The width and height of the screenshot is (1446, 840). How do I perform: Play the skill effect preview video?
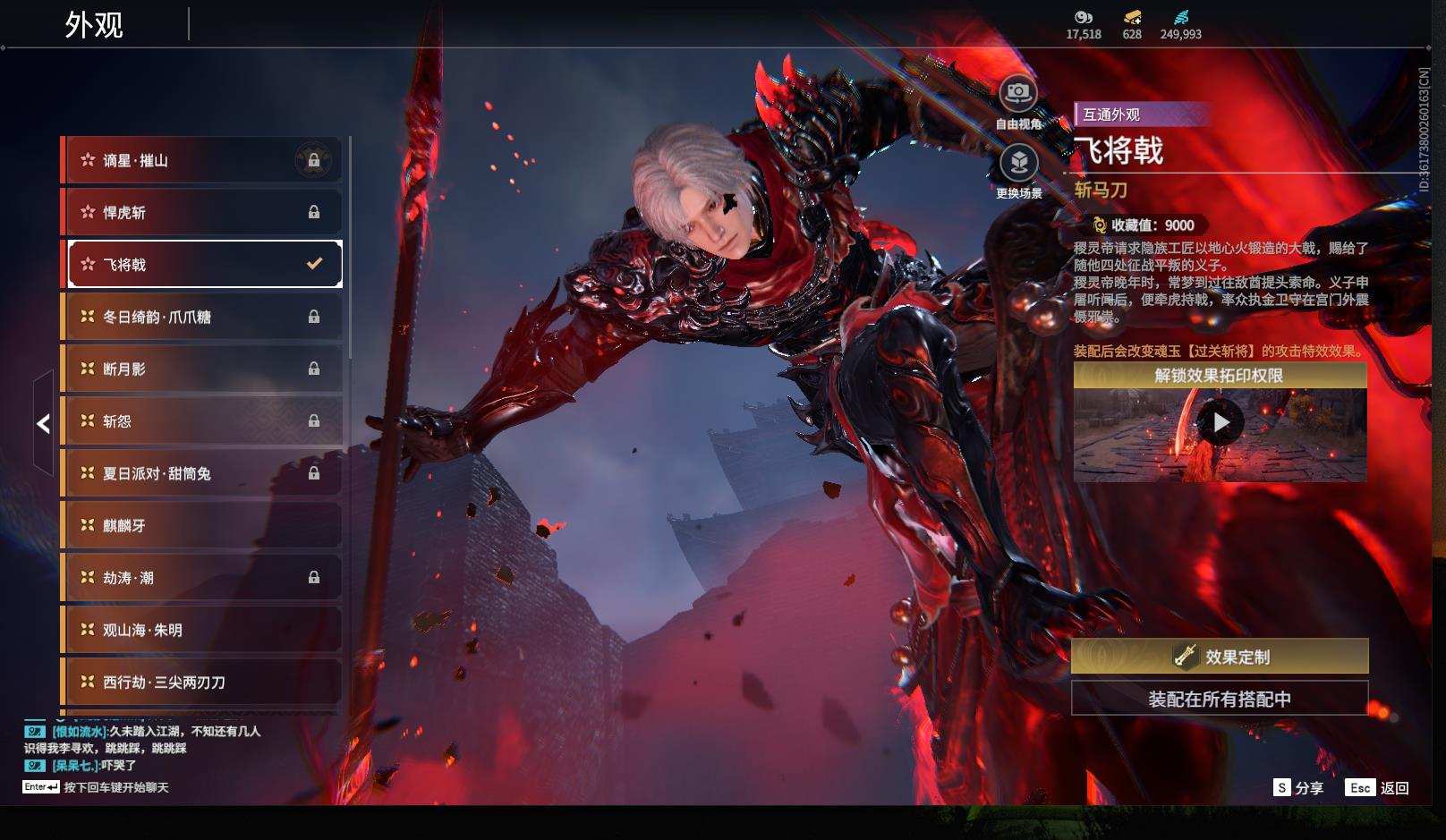click(x=1221, y=422)
